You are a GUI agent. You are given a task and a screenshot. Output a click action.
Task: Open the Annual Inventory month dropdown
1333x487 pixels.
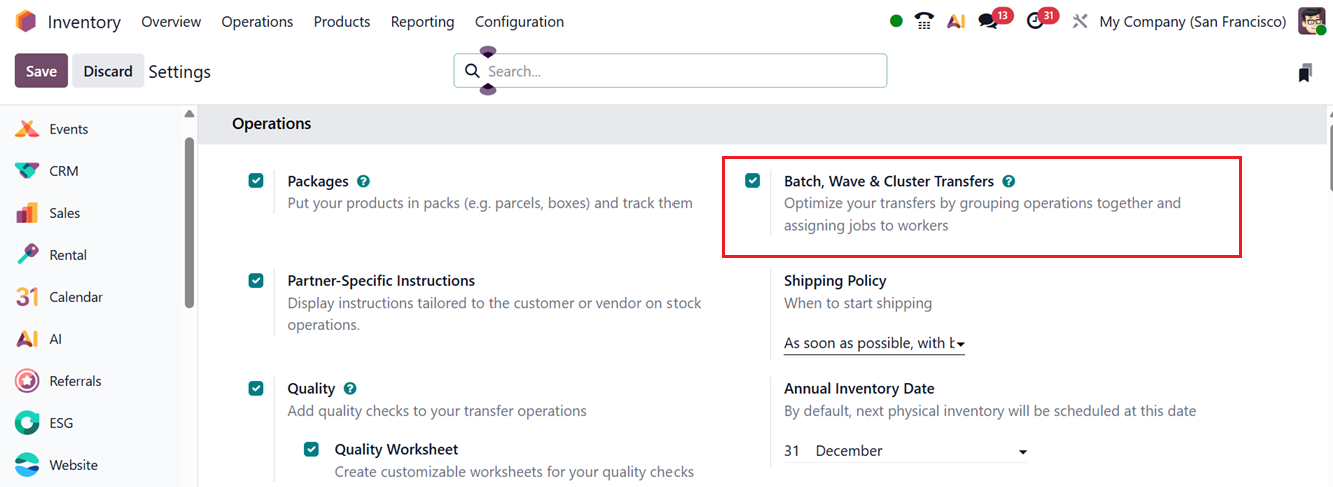tap(920, 451)
